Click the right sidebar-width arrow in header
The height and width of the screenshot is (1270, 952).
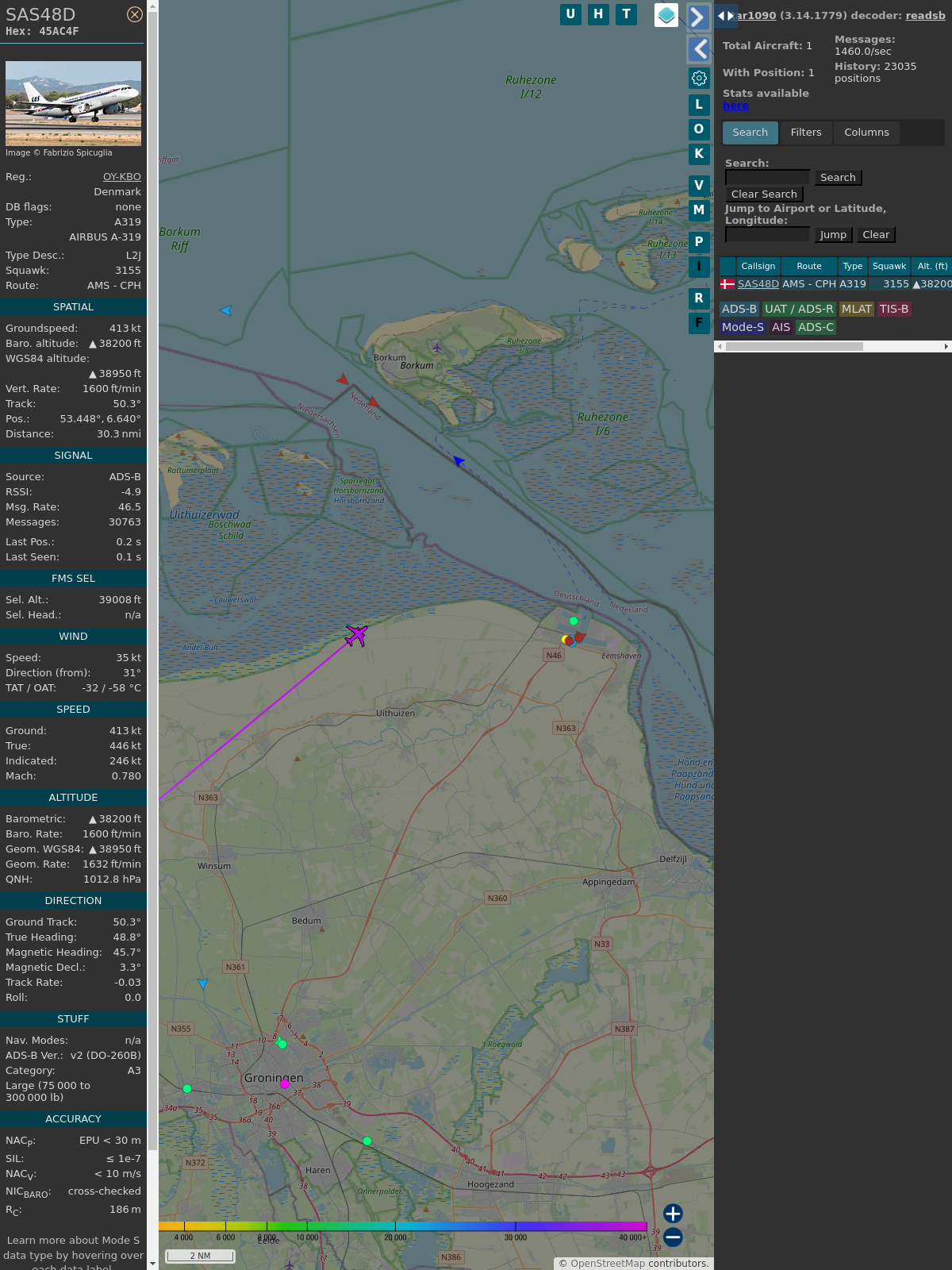pyautogui.click(x=731, y=16)
